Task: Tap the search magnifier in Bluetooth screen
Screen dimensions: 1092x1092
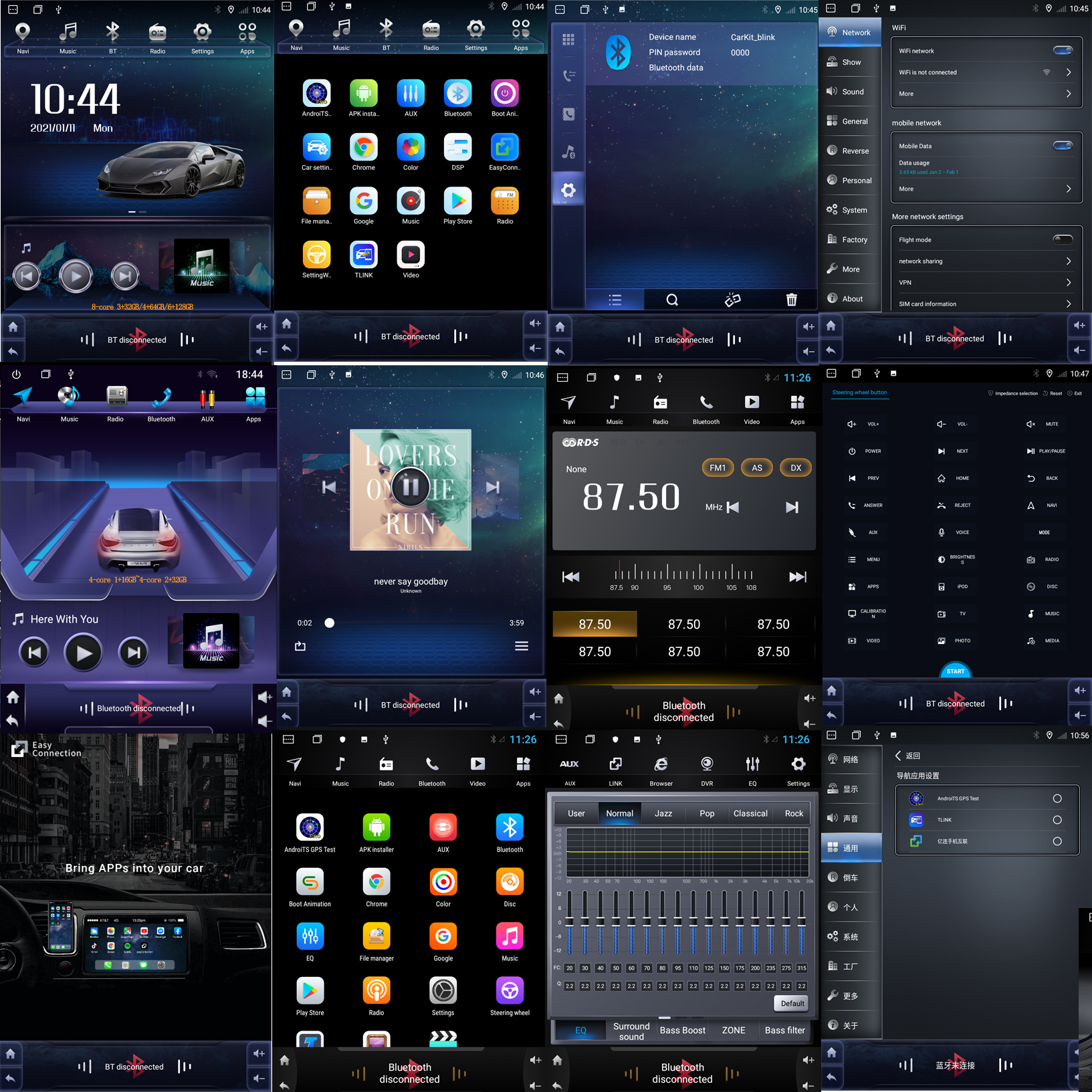Action: (x=672, y=300)
